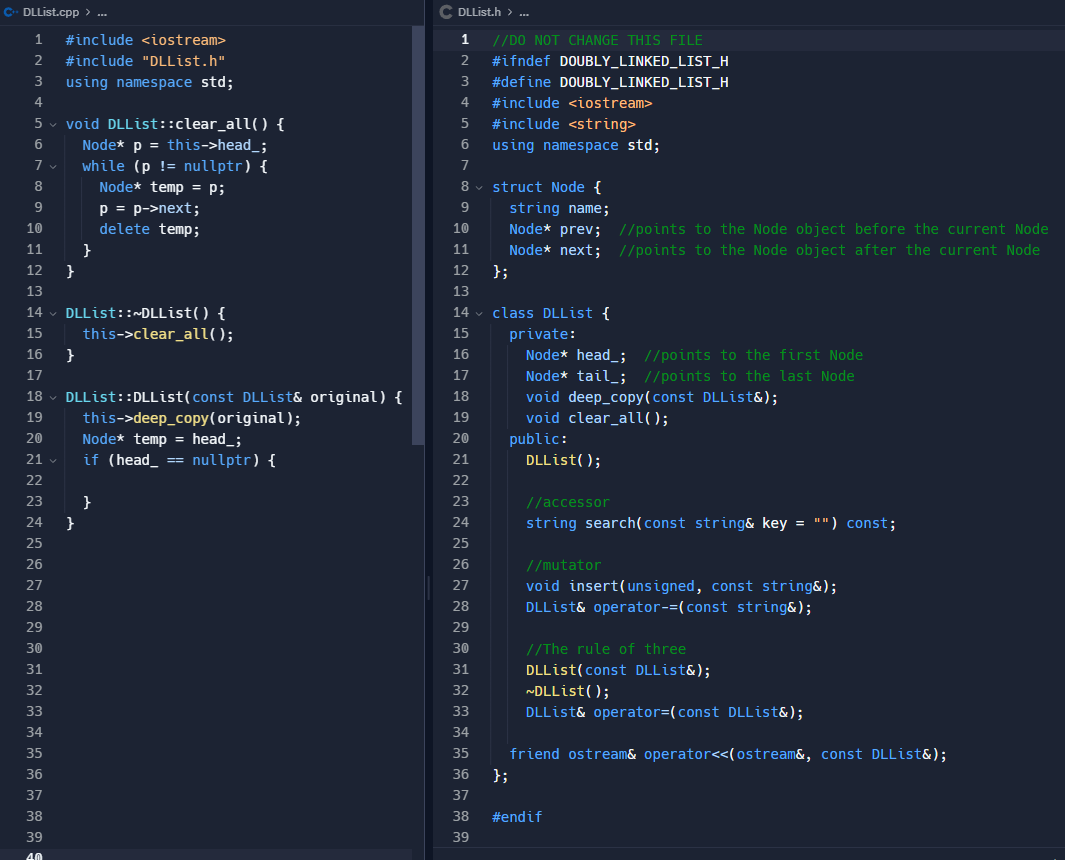
Task: Collapse the class DLList definition
Action: [x=479, y=313]
